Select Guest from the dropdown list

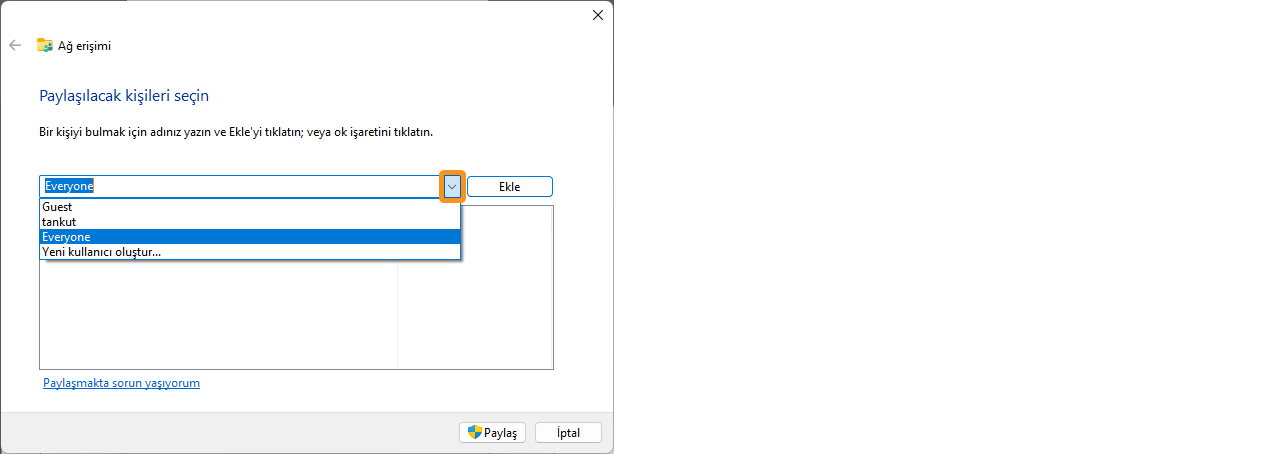coord(57,208)
